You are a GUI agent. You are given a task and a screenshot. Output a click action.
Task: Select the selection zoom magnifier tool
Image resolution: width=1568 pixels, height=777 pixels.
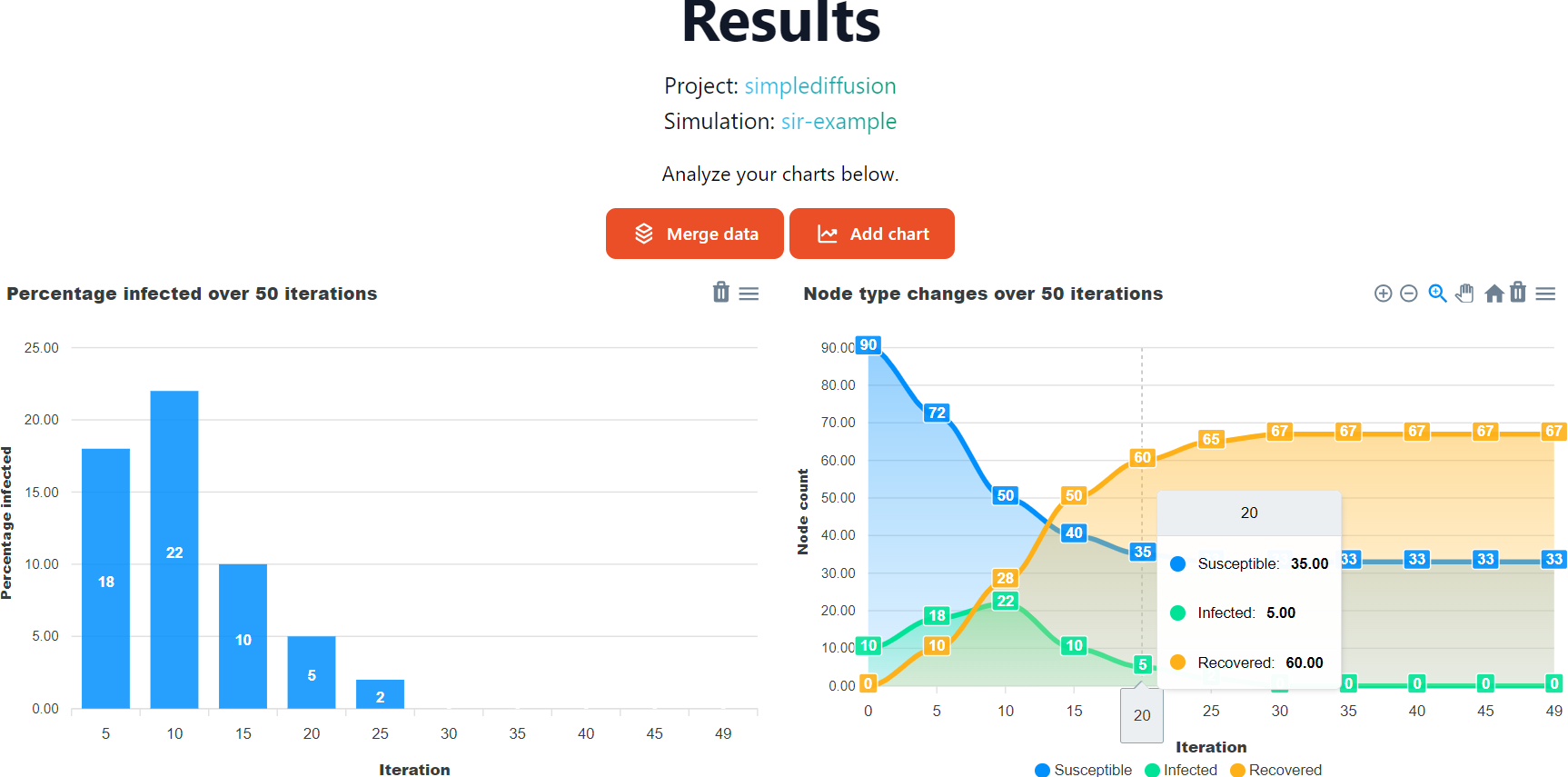(1437, 294)
